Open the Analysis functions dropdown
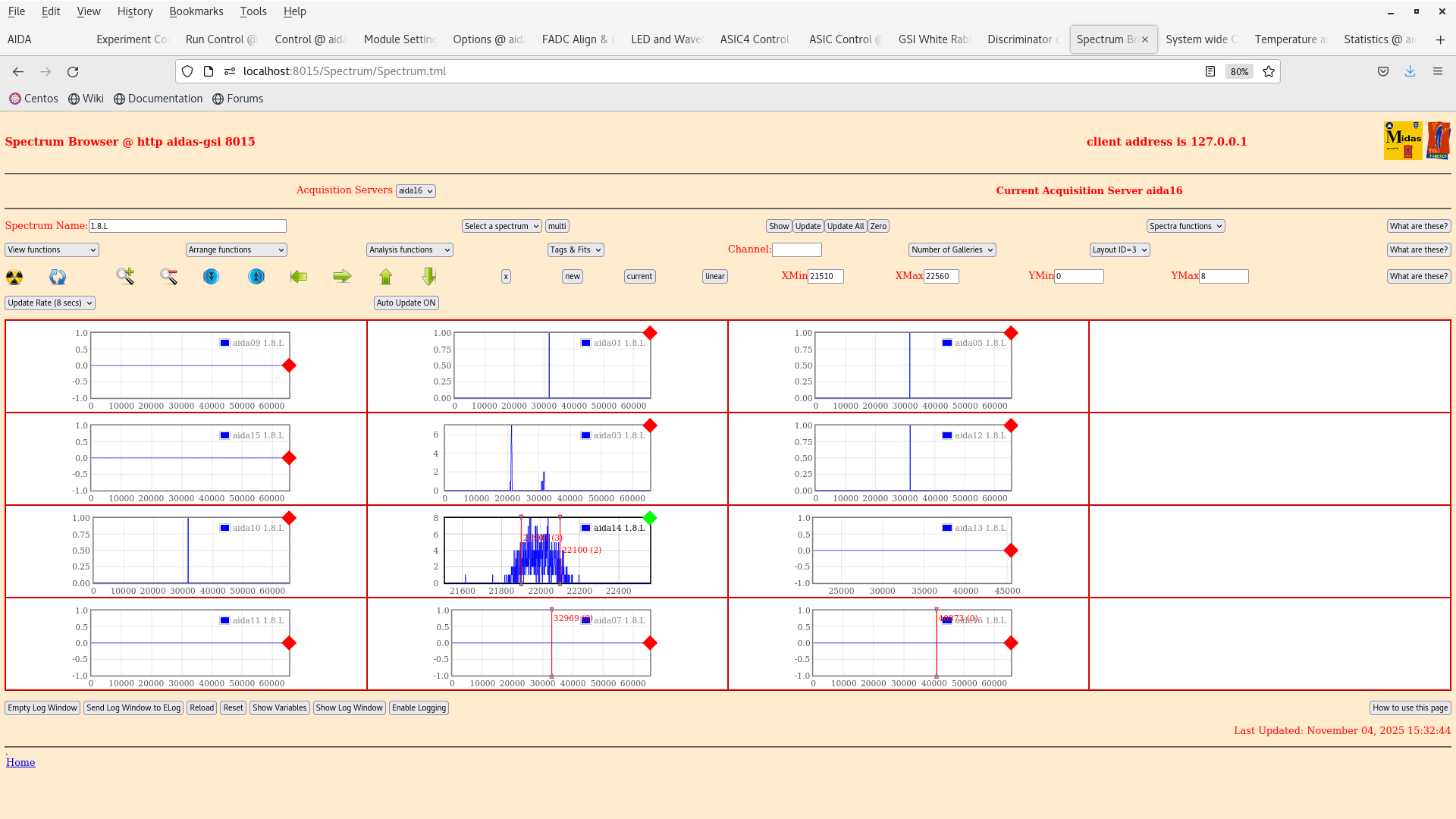Image resolution: width=1456 pixels, height=819 pixels. click(x=409, y=249)
